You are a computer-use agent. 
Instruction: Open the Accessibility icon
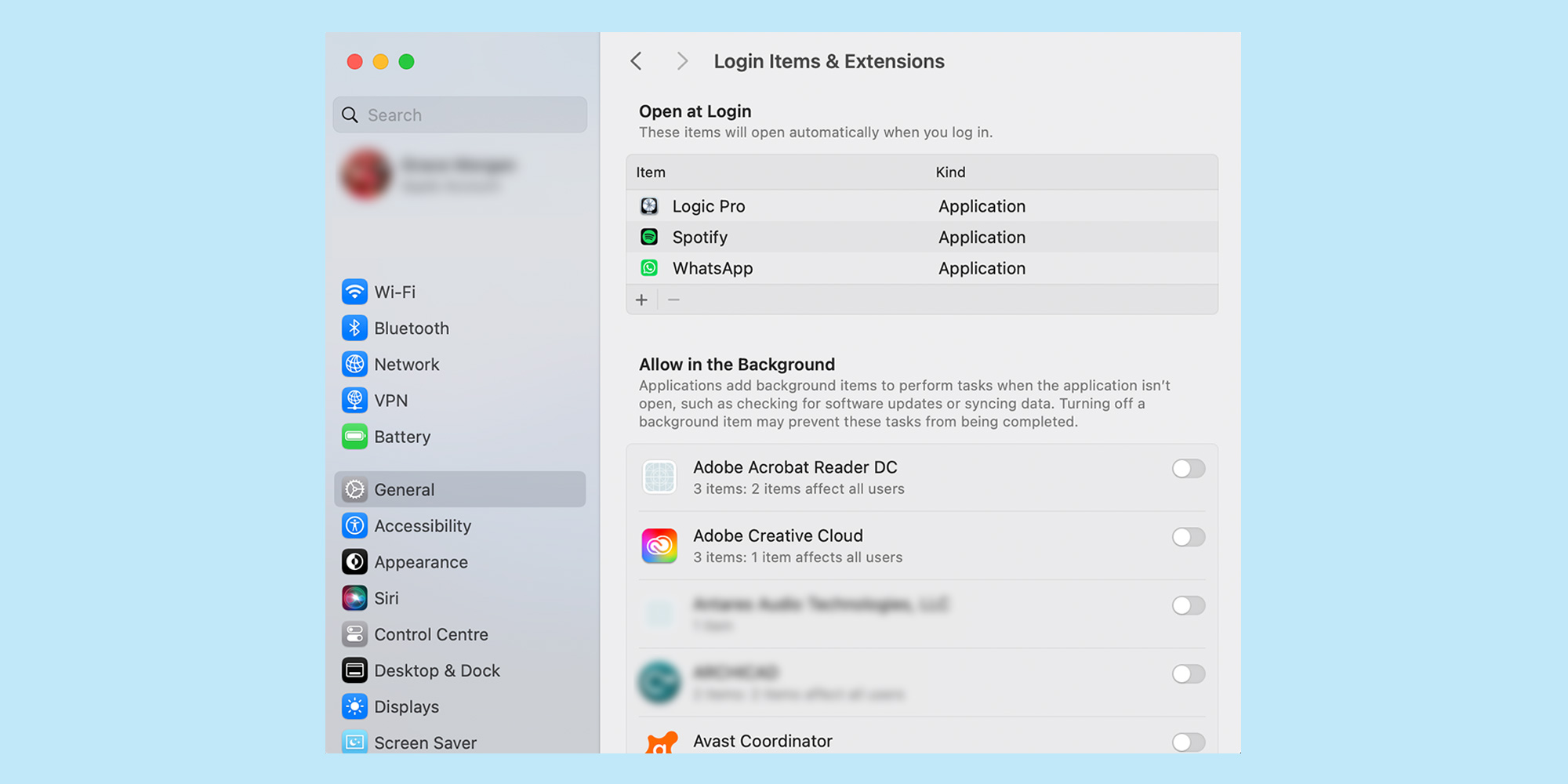[x=354, y=525]
